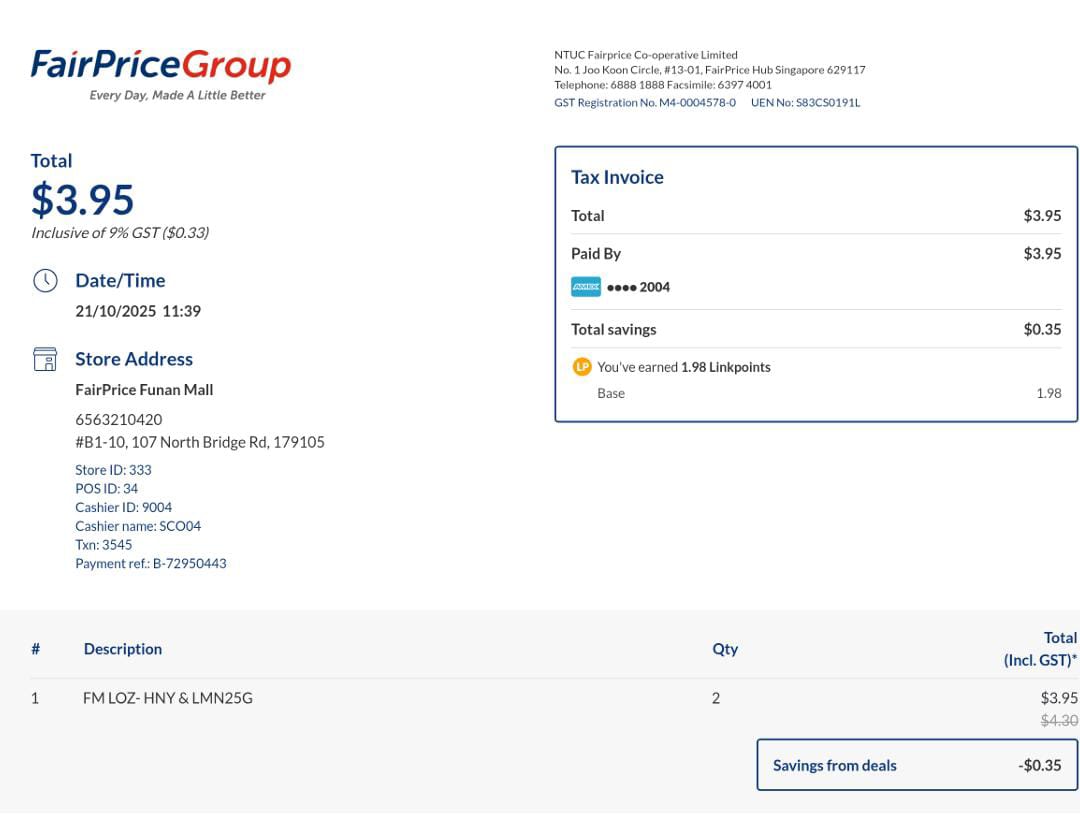Screen dimensions: 1080x832
Task: Click the clock icon beside Date/Time
Action: tap(45, 280)
